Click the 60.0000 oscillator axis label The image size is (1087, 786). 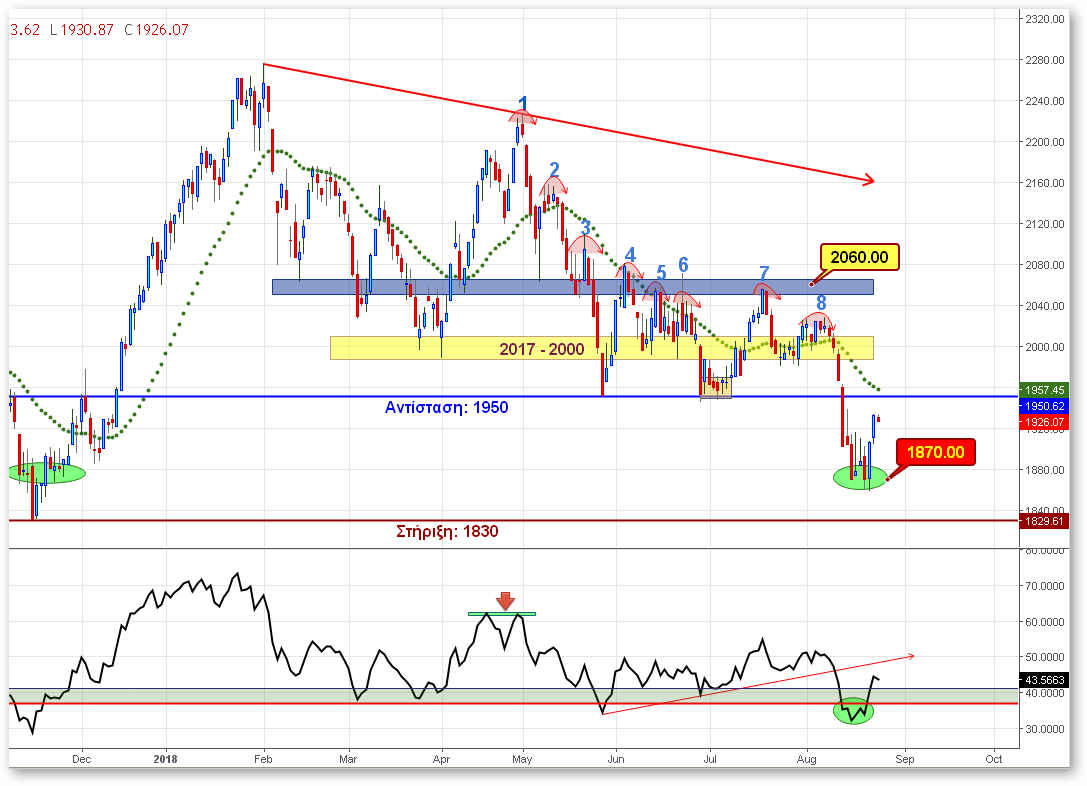tap(1045, 622)
